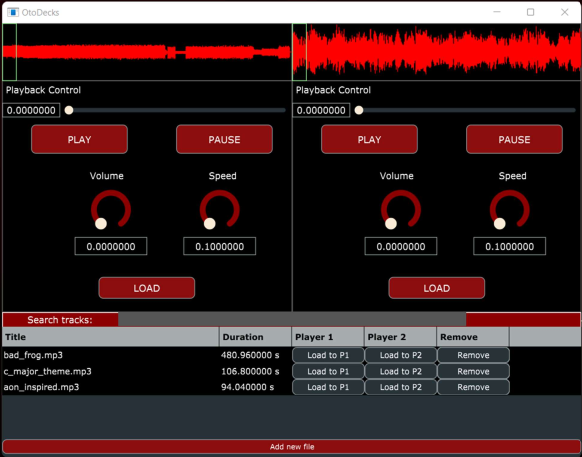Minimize the OtoDecks window
This screenshot has height=457, width=582.
pos(497,12)
